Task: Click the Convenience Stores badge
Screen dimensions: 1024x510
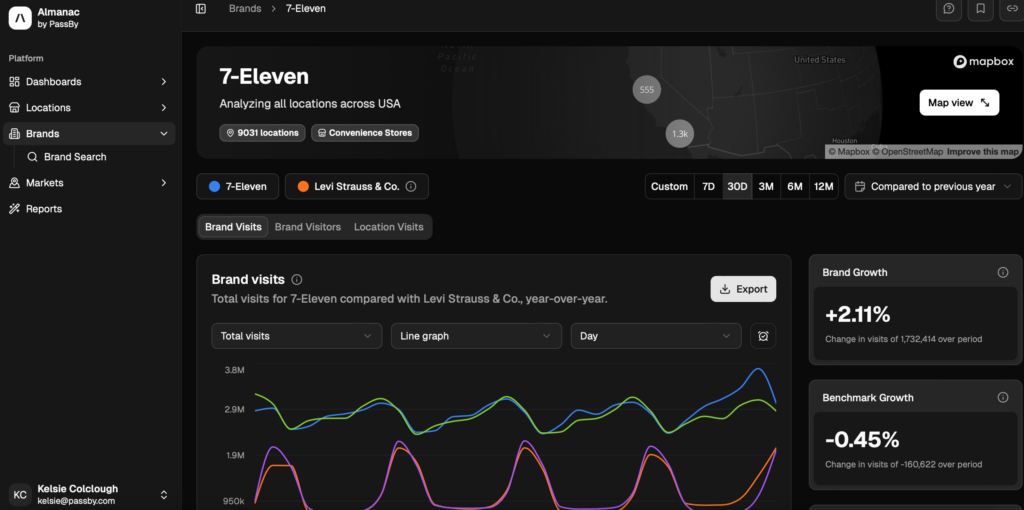Action: tap(365, 133)
